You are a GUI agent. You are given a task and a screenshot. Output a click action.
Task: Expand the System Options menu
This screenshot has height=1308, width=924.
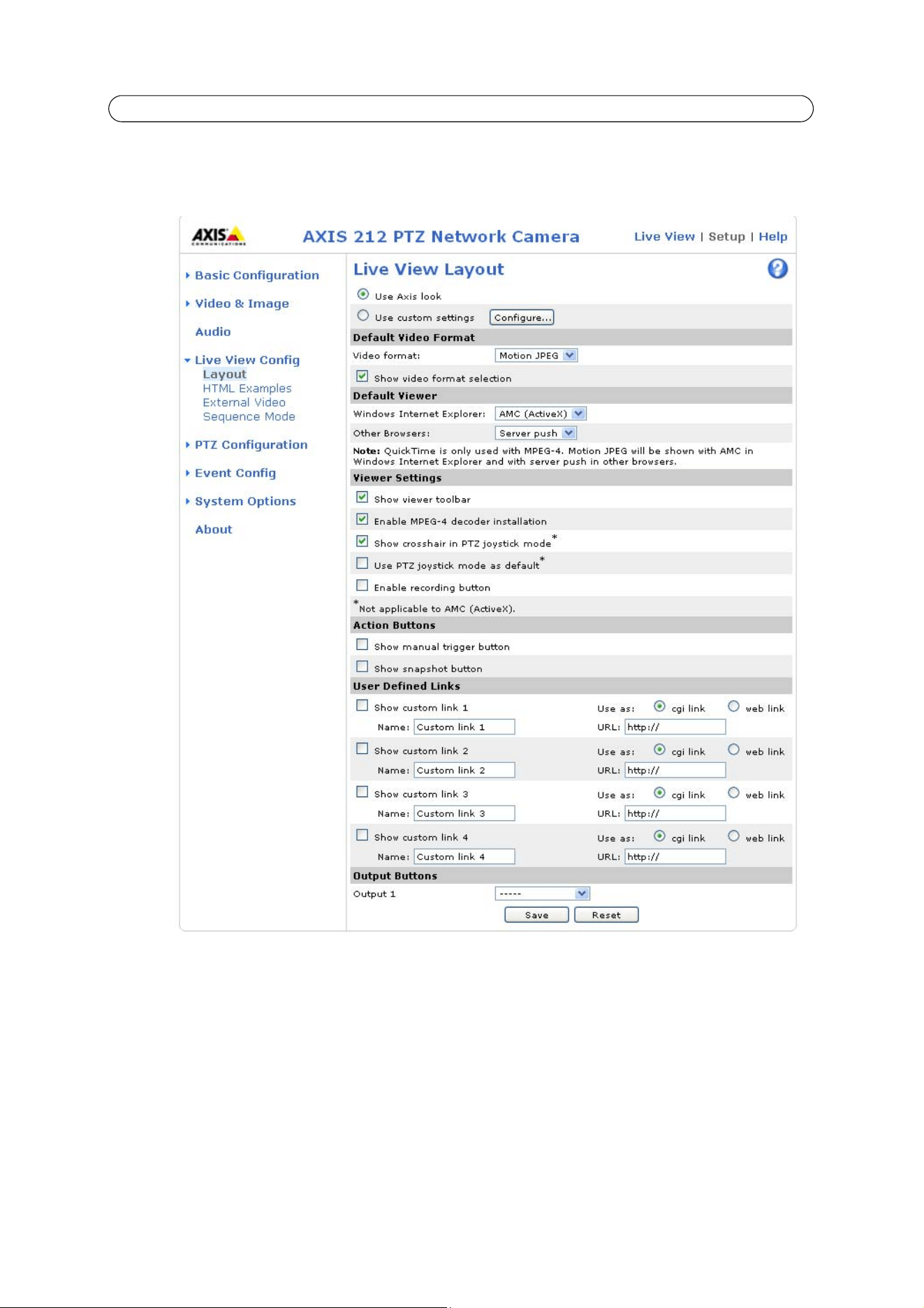245,501
